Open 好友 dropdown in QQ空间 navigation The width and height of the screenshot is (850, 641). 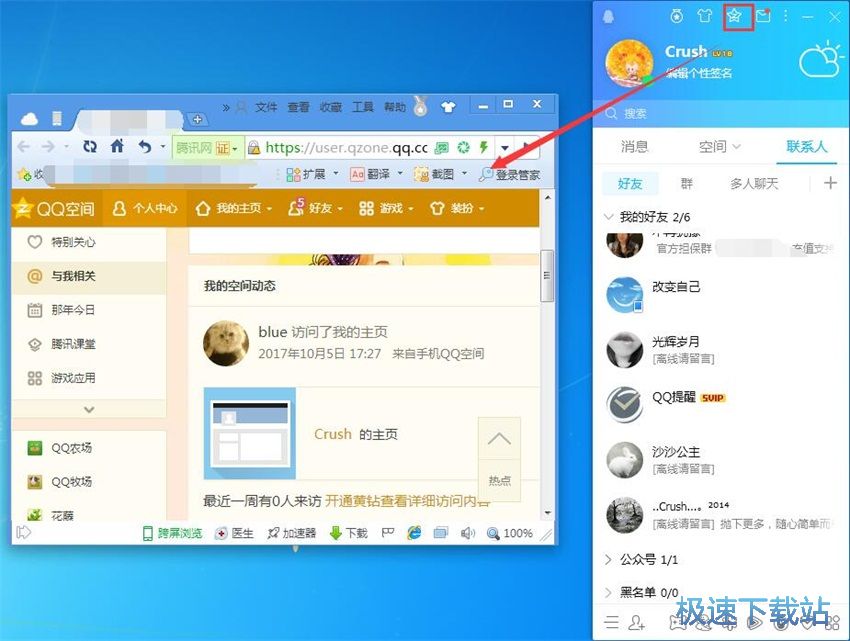pos(316,208)
